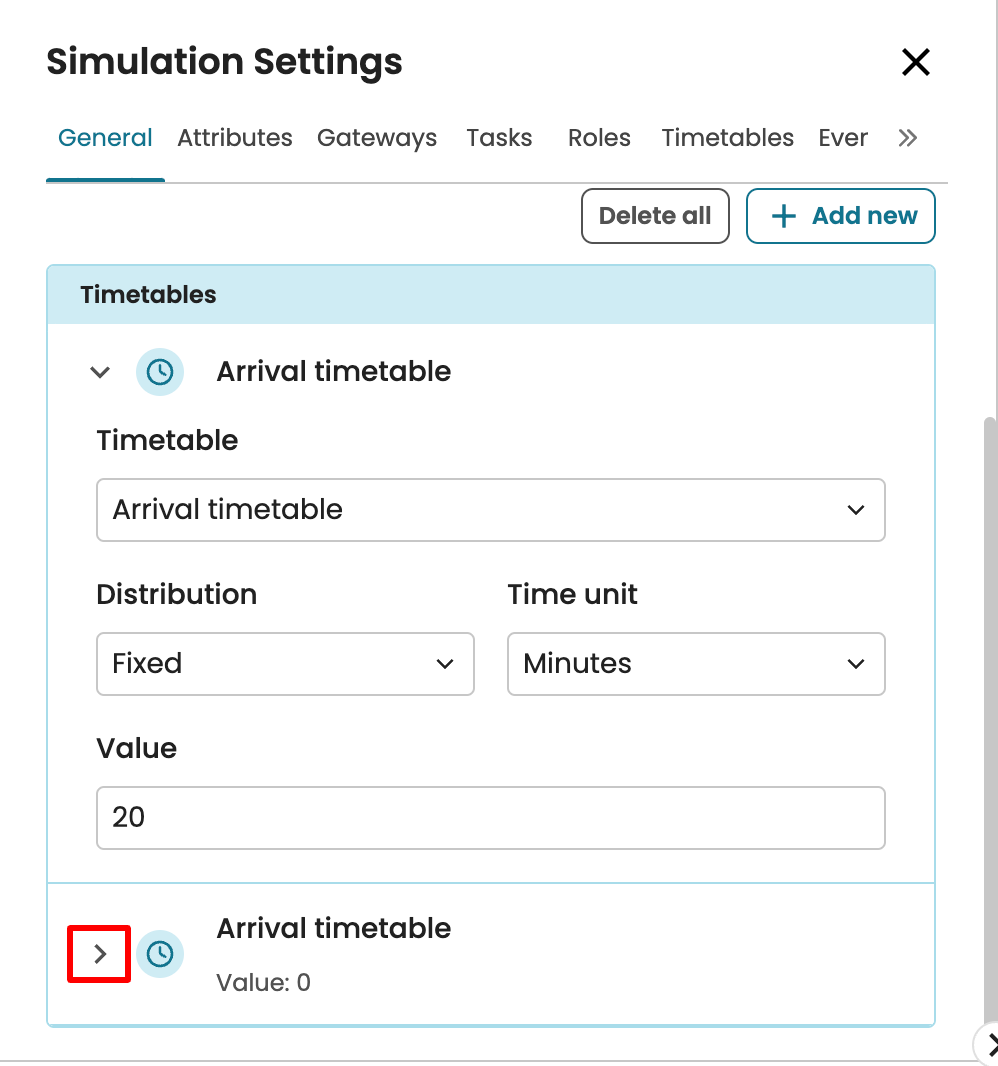This screenshot has height=1066, width=998.
Task: Click plus icon in Add new button
Action: (785, 216)
